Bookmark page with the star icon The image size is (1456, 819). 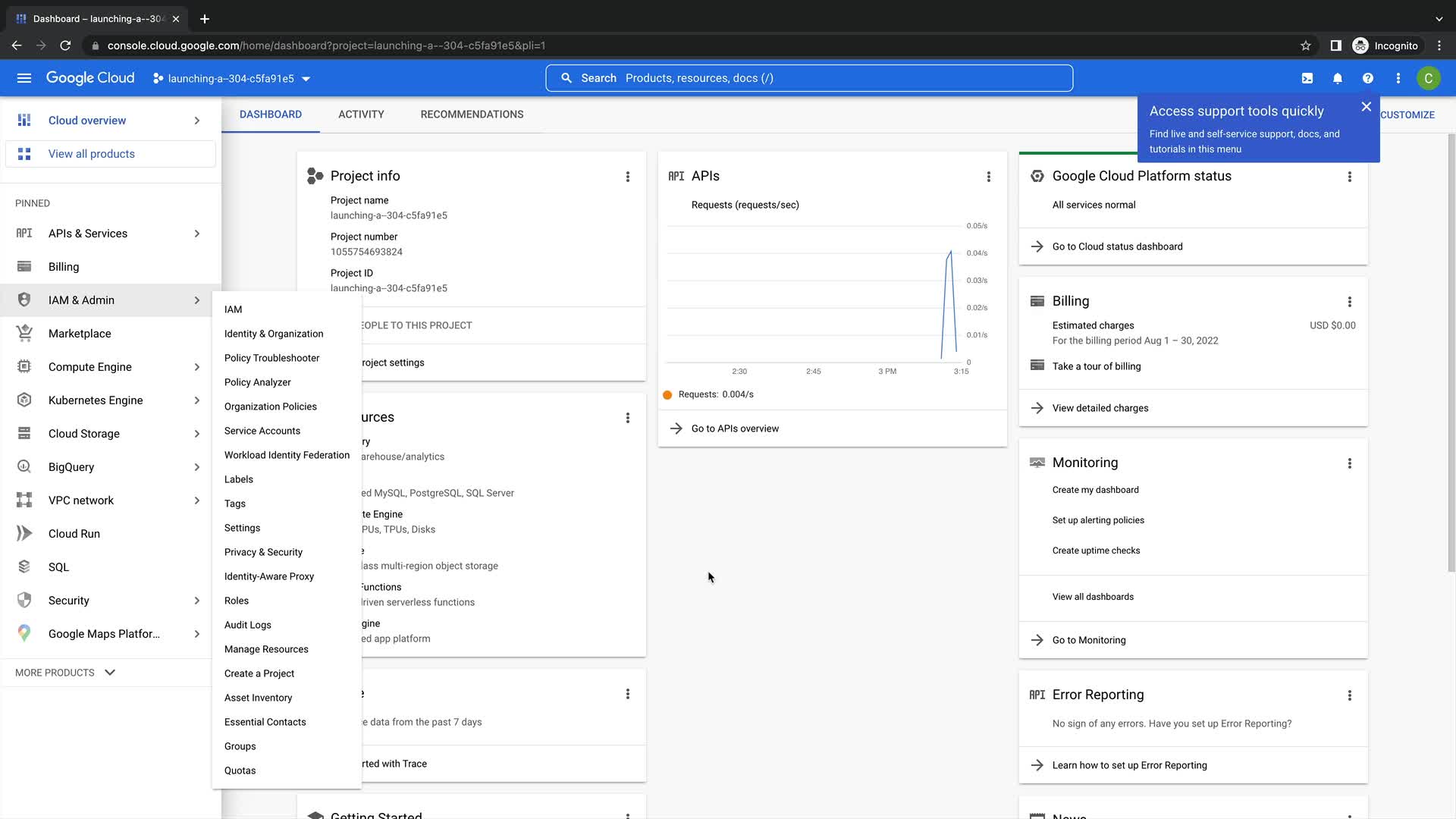point(1306,45)
